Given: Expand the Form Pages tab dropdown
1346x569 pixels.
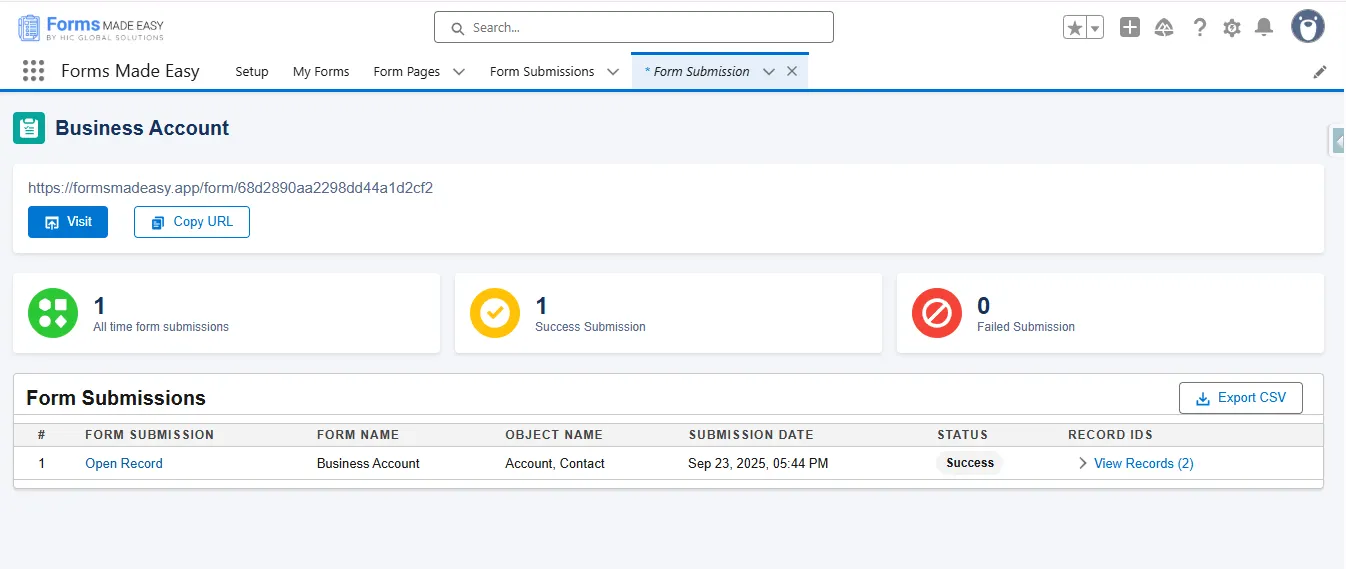Looking at the screenshot, I should click(459, 72).
